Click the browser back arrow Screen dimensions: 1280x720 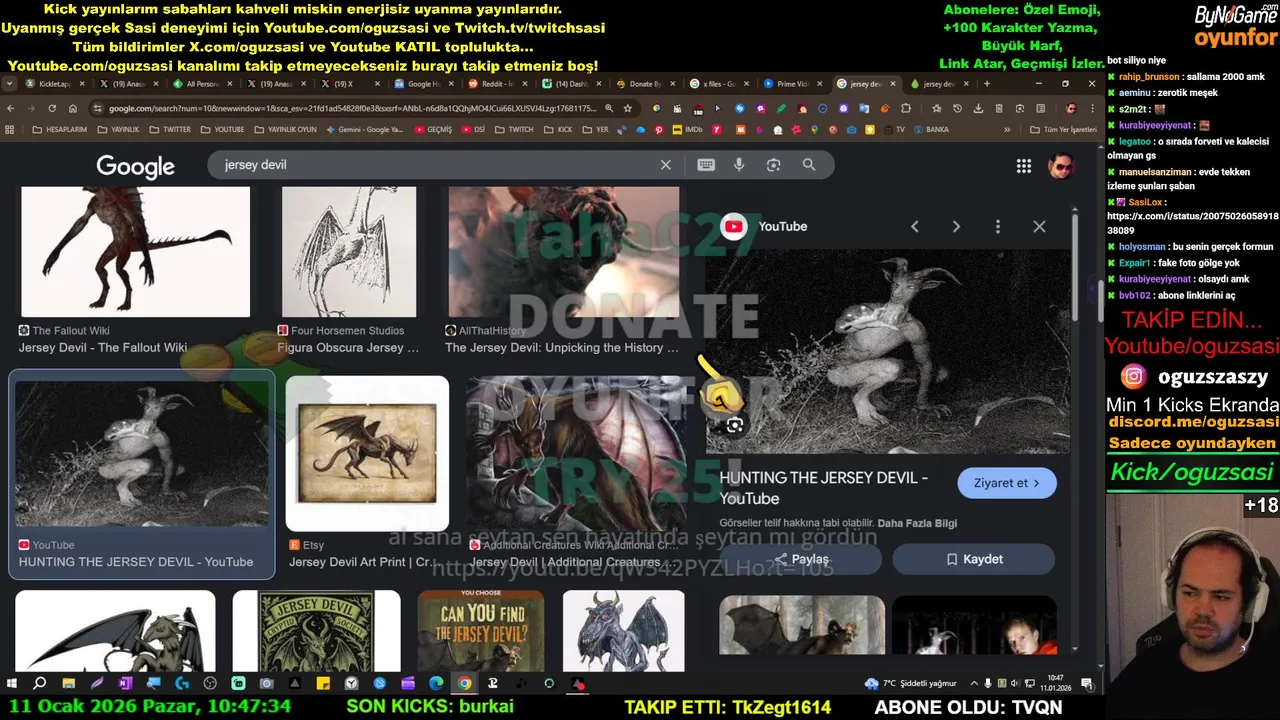coord(11,108)
